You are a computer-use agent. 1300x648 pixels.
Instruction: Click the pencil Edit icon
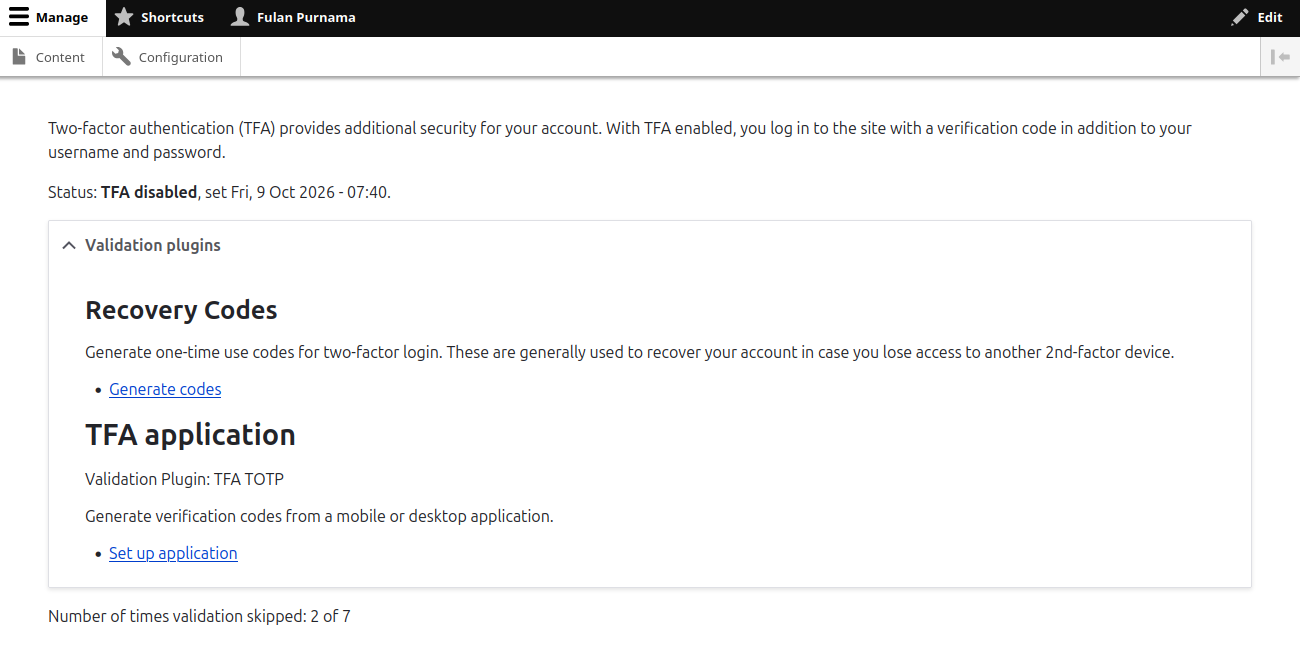click(1240, 17)
